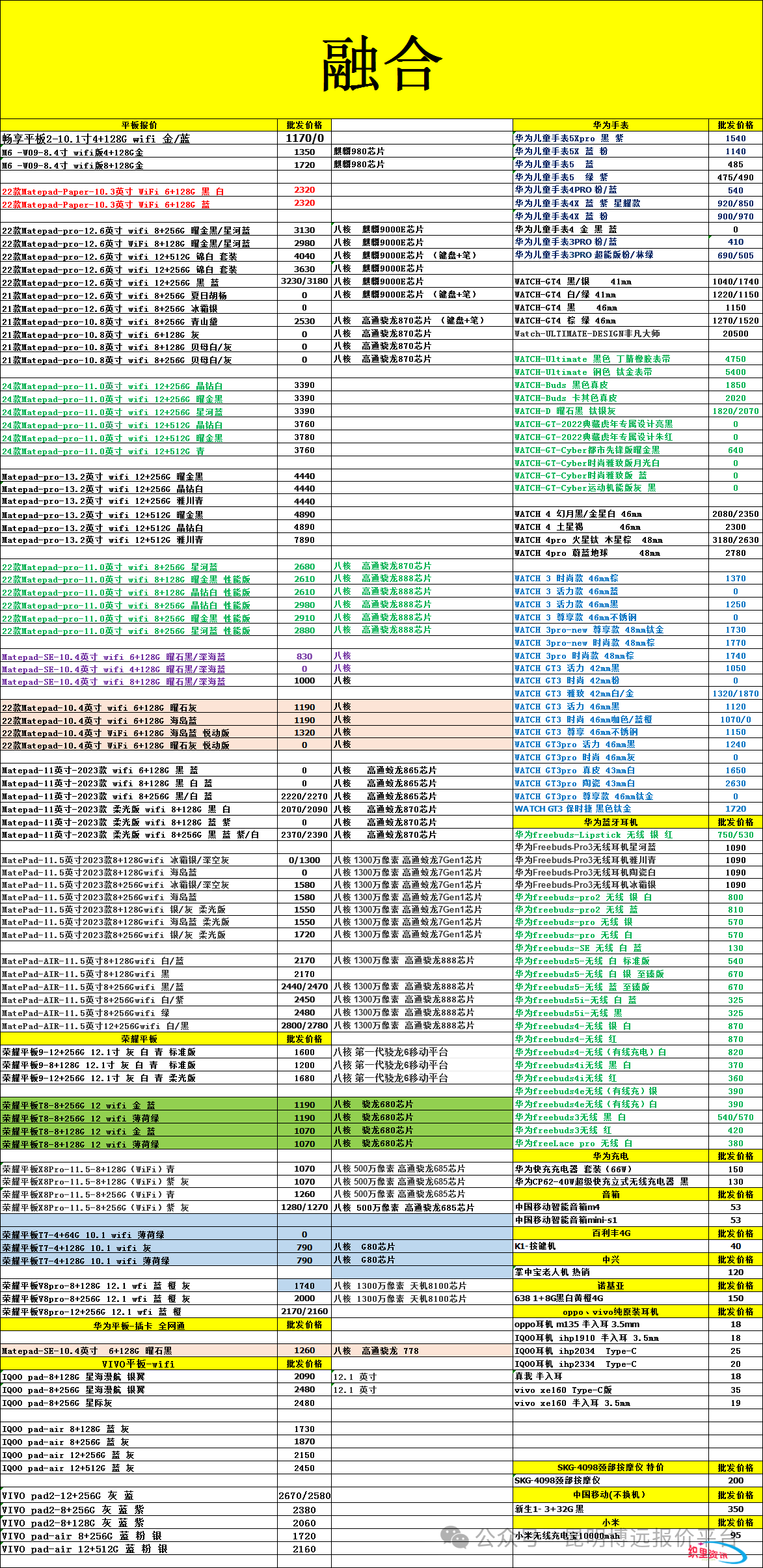Viewport: 763px width, 1568px height.
Task: Select the price 2220/2270
Action: [304, 796]
